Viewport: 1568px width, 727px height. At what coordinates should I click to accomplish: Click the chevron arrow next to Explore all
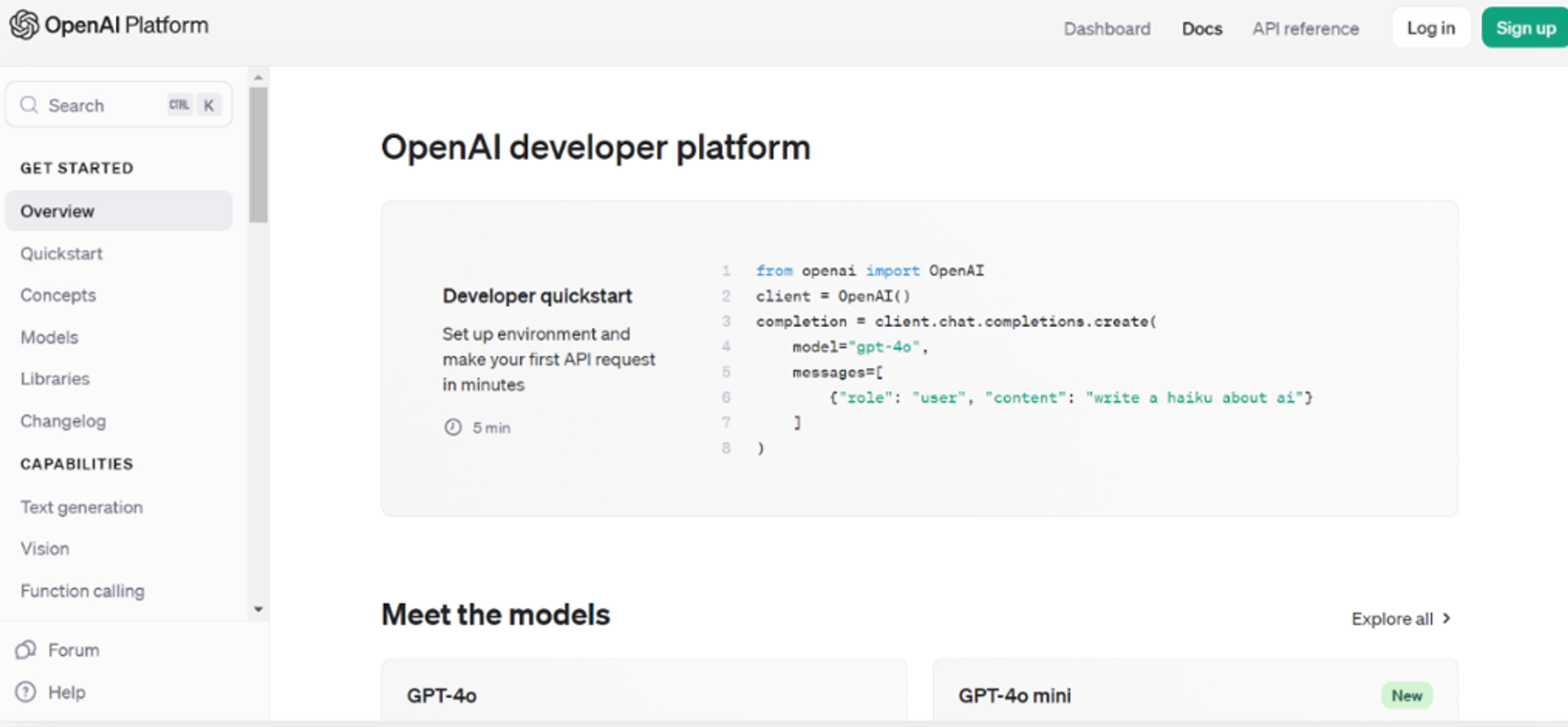pos(1447,618)
